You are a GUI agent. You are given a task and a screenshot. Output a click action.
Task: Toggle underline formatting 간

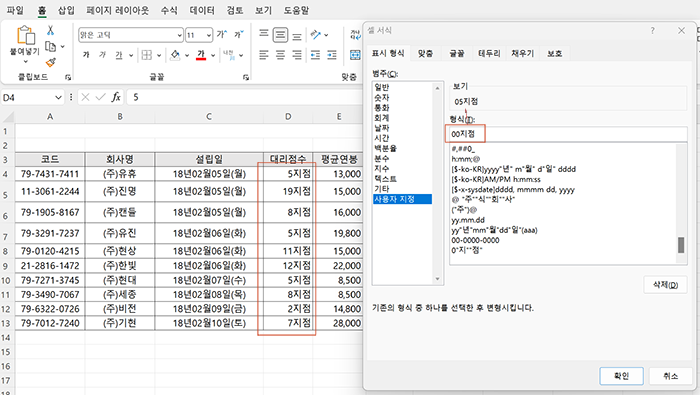point(119,55)
